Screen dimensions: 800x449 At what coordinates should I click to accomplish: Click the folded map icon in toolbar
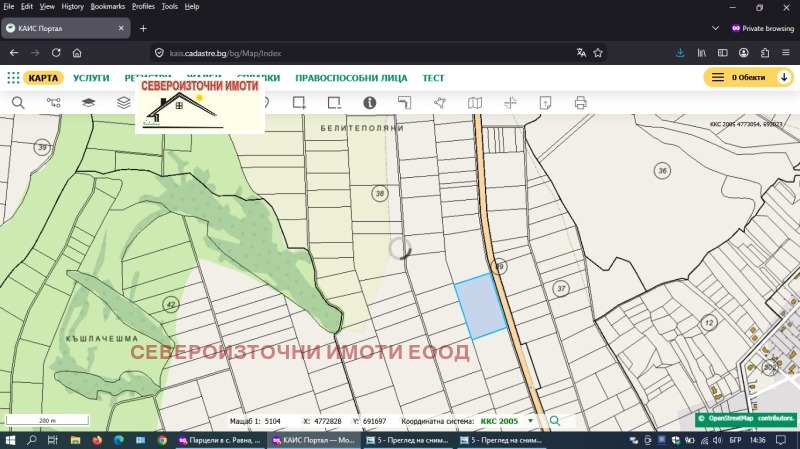click(x=475, y=103)
